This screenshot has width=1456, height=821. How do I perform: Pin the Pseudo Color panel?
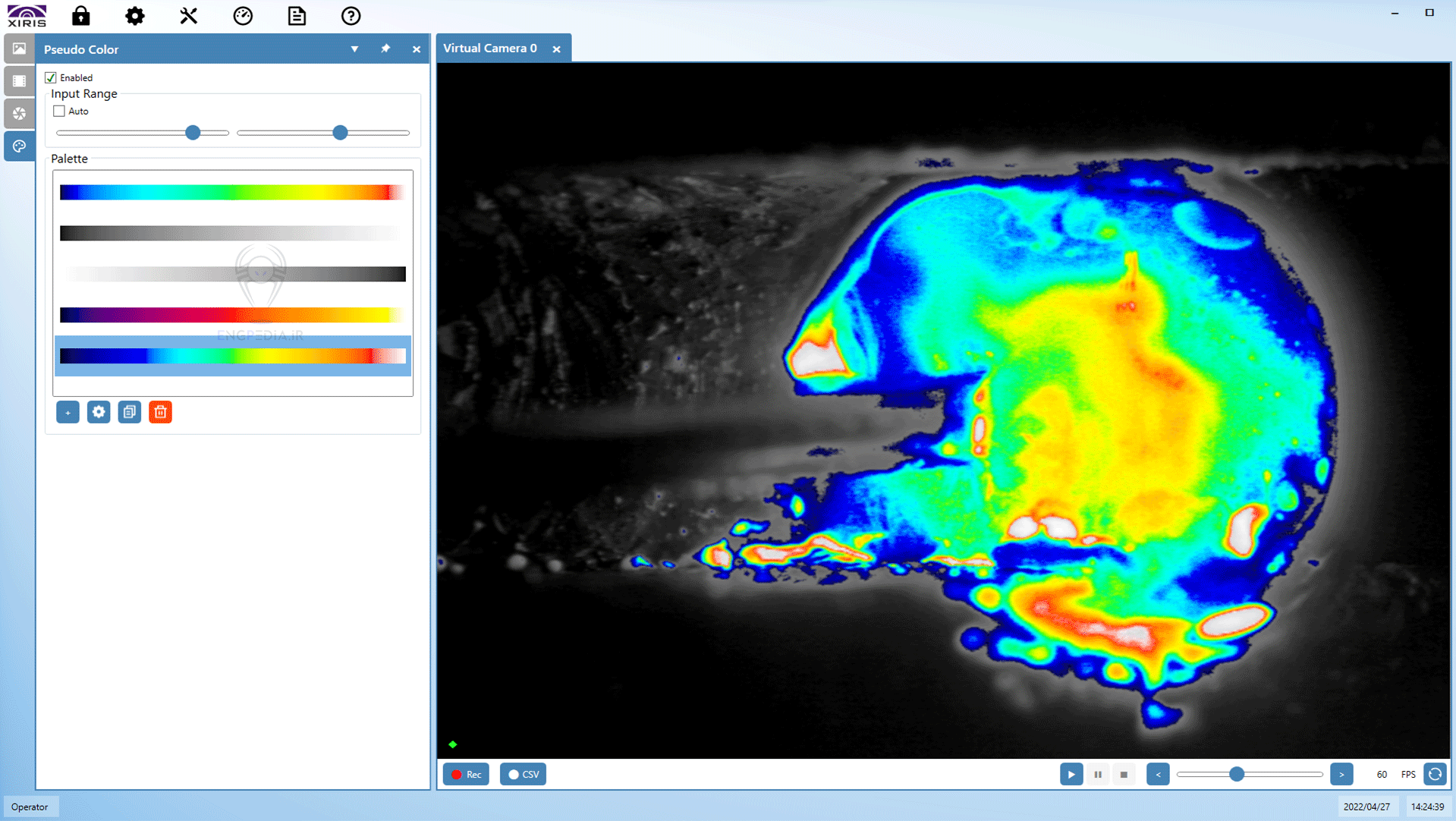[x=385, y=49]
